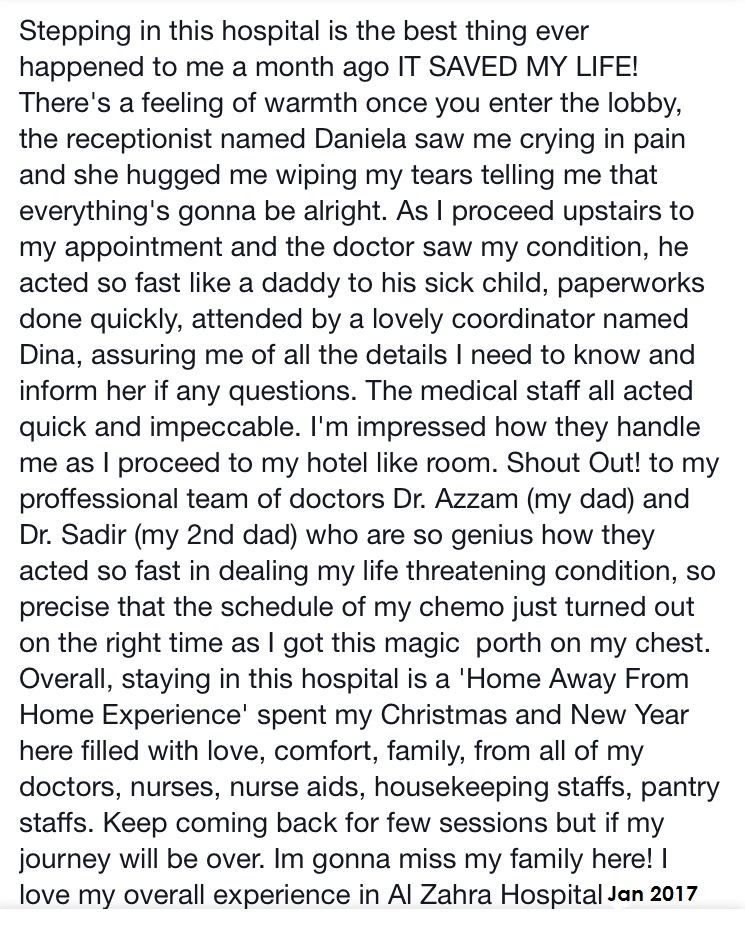Click the 'Jan 2017' date label
This screenshot has width=745, height=925.
(652, 894)
